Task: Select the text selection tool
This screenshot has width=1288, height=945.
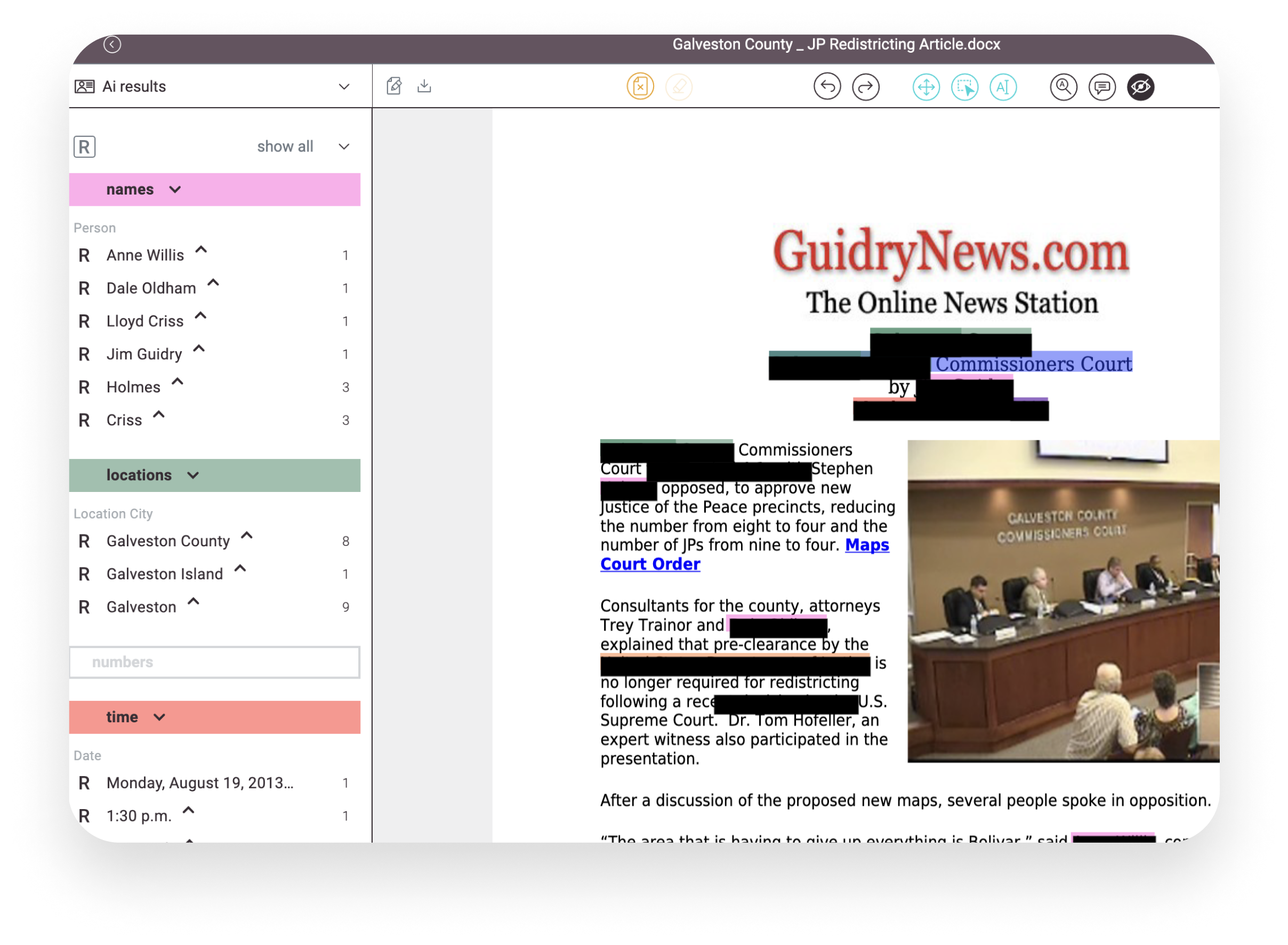Action: pyautogui.click(x=1002, y=87)
